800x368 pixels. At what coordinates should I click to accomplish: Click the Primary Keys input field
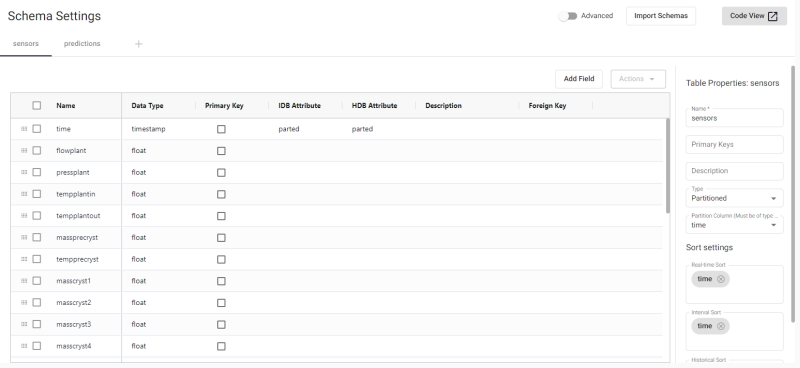click(734, 144)
